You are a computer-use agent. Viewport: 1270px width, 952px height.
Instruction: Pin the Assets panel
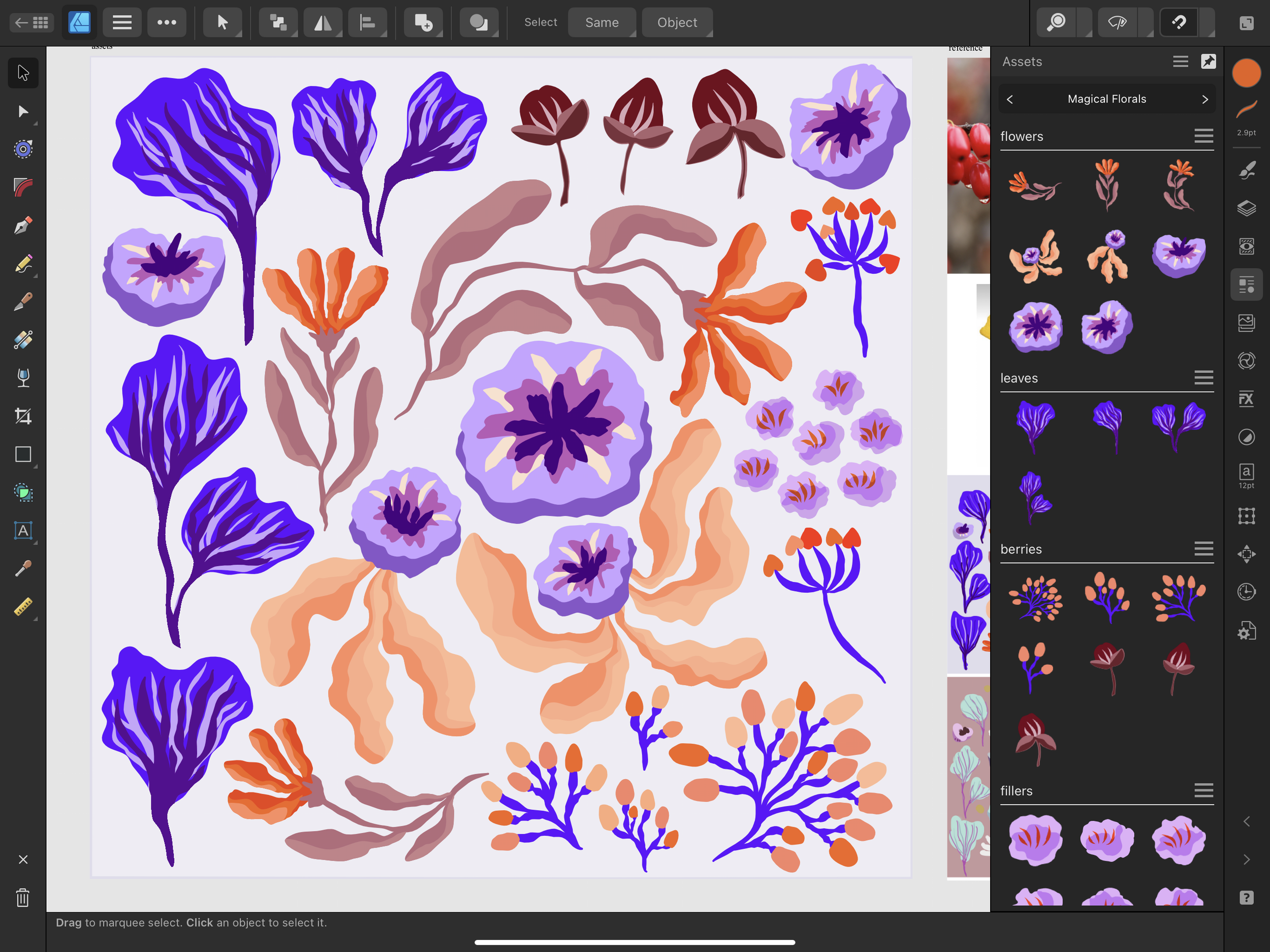point(1209,61)
